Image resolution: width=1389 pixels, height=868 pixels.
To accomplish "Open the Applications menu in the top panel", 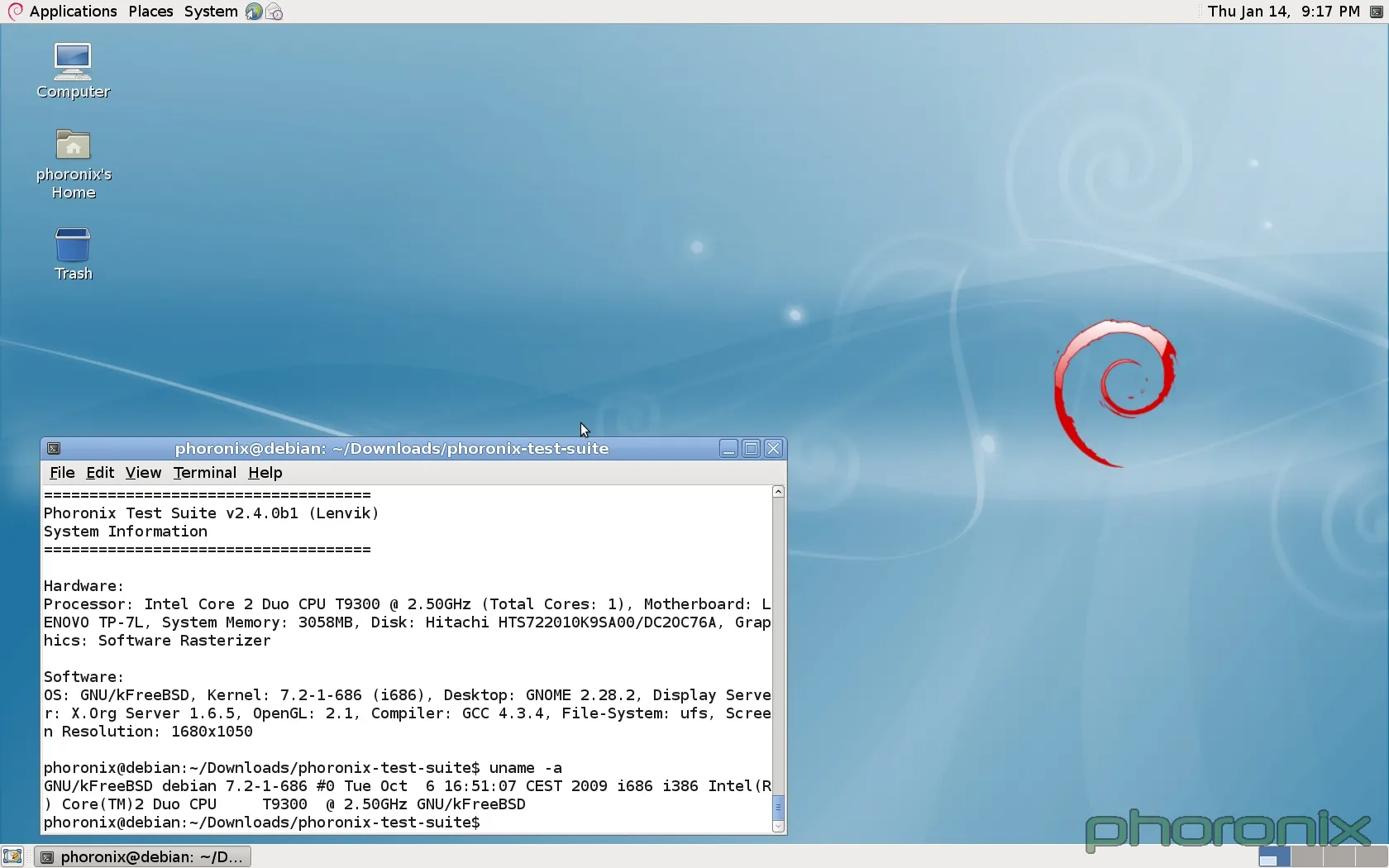I will pos(63,12).
